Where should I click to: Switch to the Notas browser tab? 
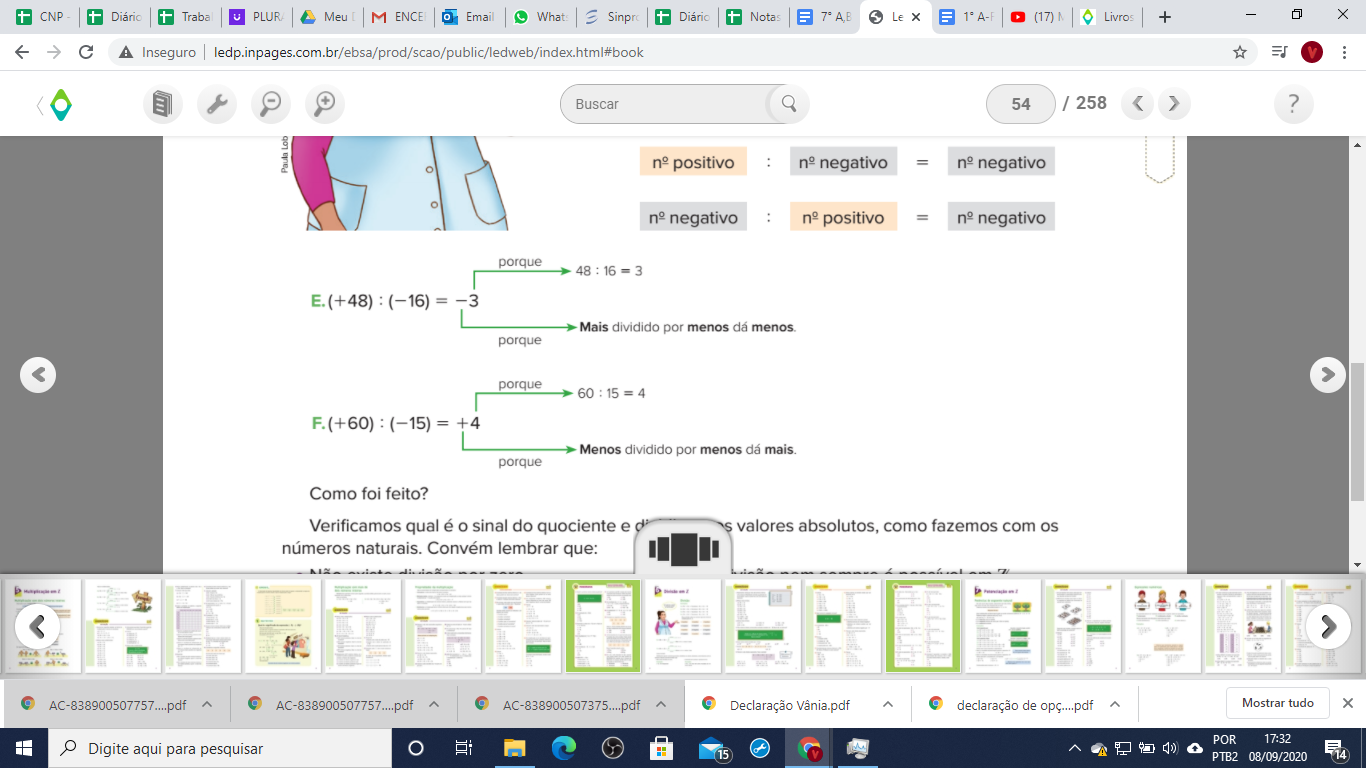[753, 17]
